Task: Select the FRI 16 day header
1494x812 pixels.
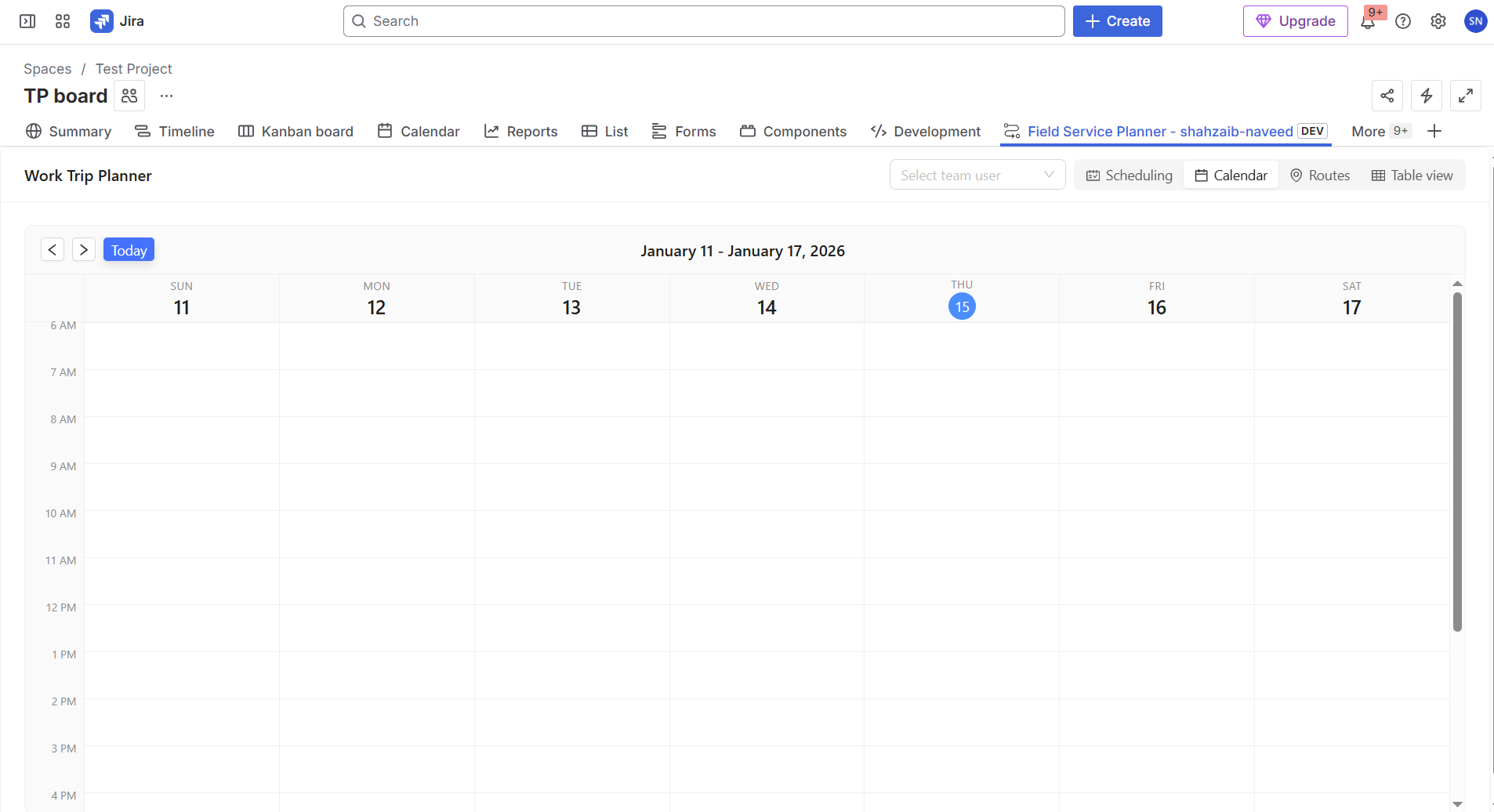Action: coord(1157,299)
